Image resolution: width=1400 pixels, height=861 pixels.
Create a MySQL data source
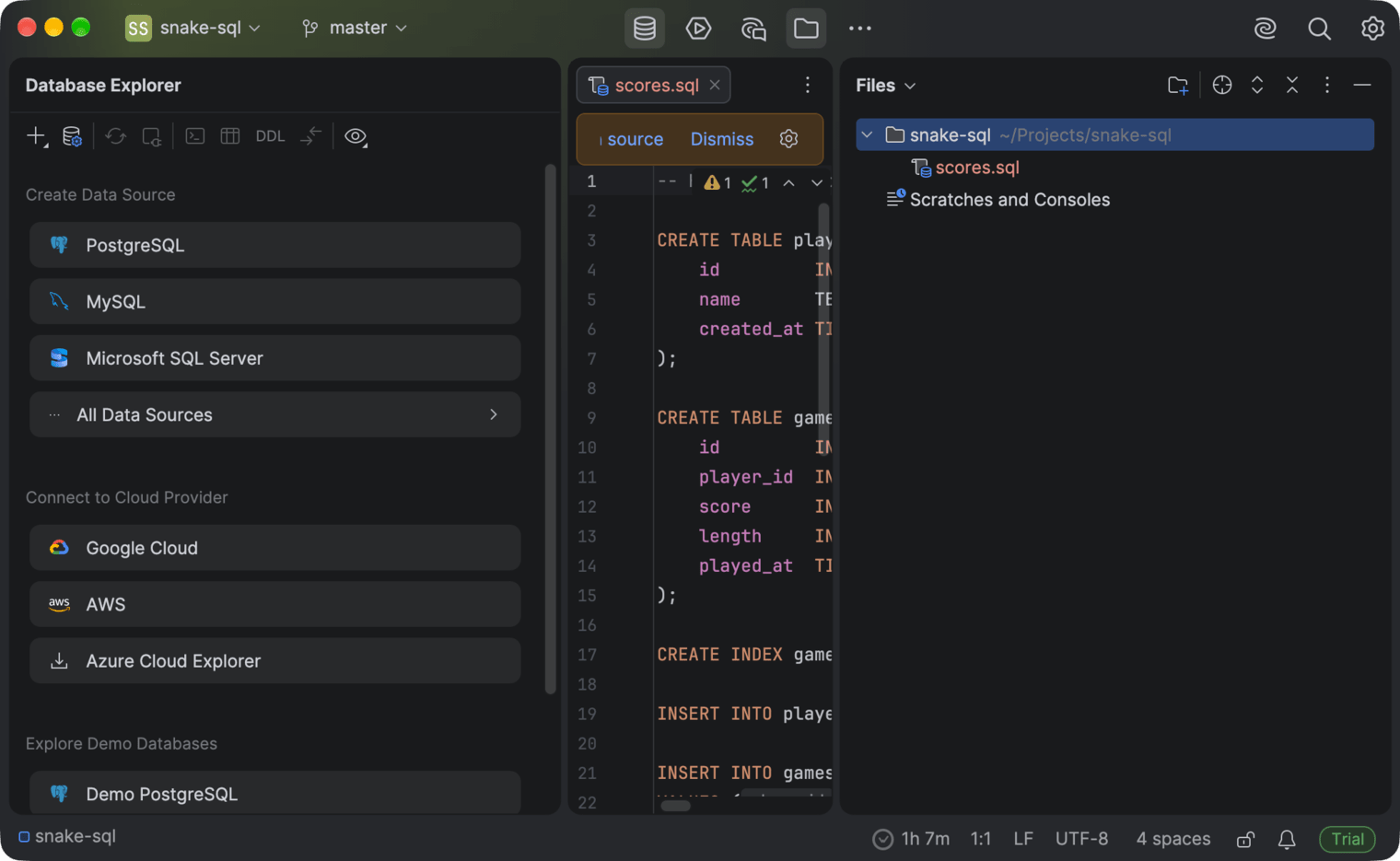[x=275, y=302]
